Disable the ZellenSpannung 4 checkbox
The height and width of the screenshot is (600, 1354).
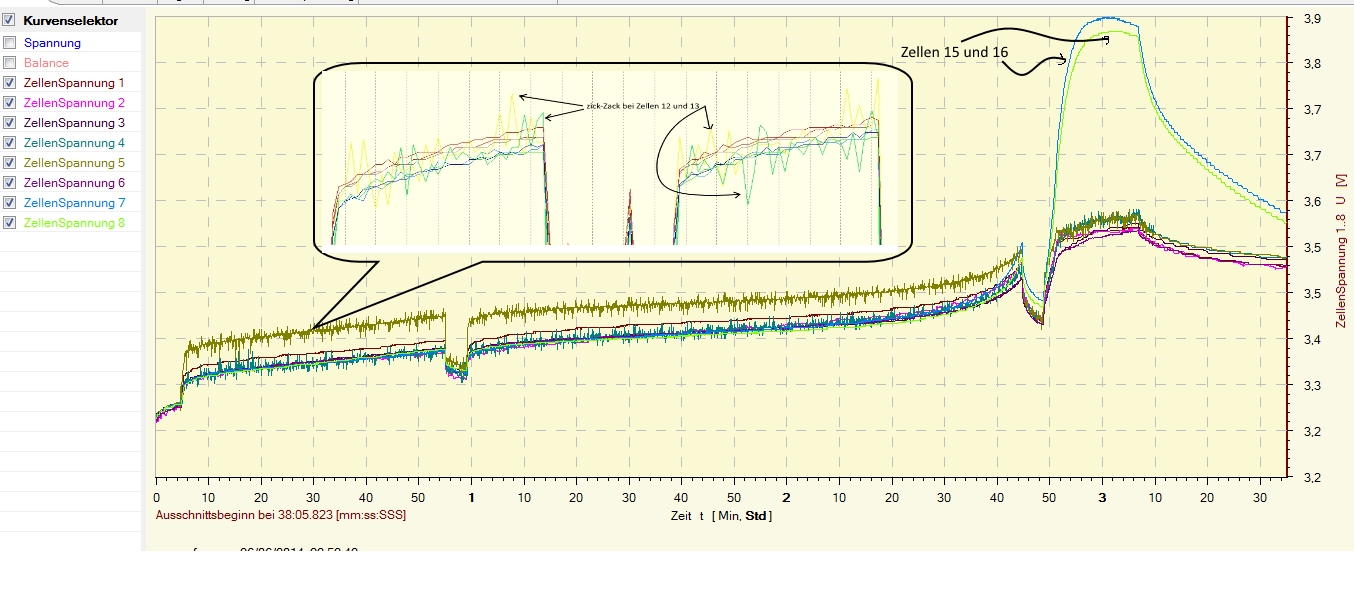click(x=10, y=143)
